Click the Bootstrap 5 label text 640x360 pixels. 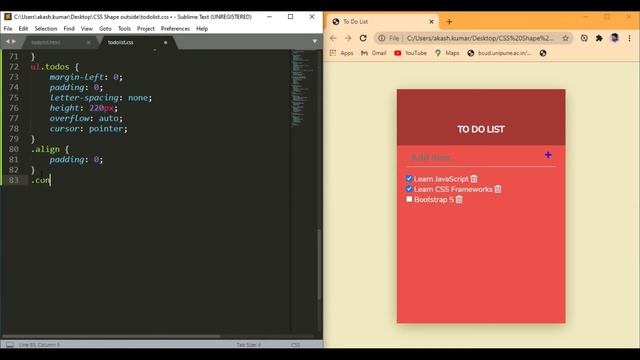pyautogui.click(x=434, y=200)
